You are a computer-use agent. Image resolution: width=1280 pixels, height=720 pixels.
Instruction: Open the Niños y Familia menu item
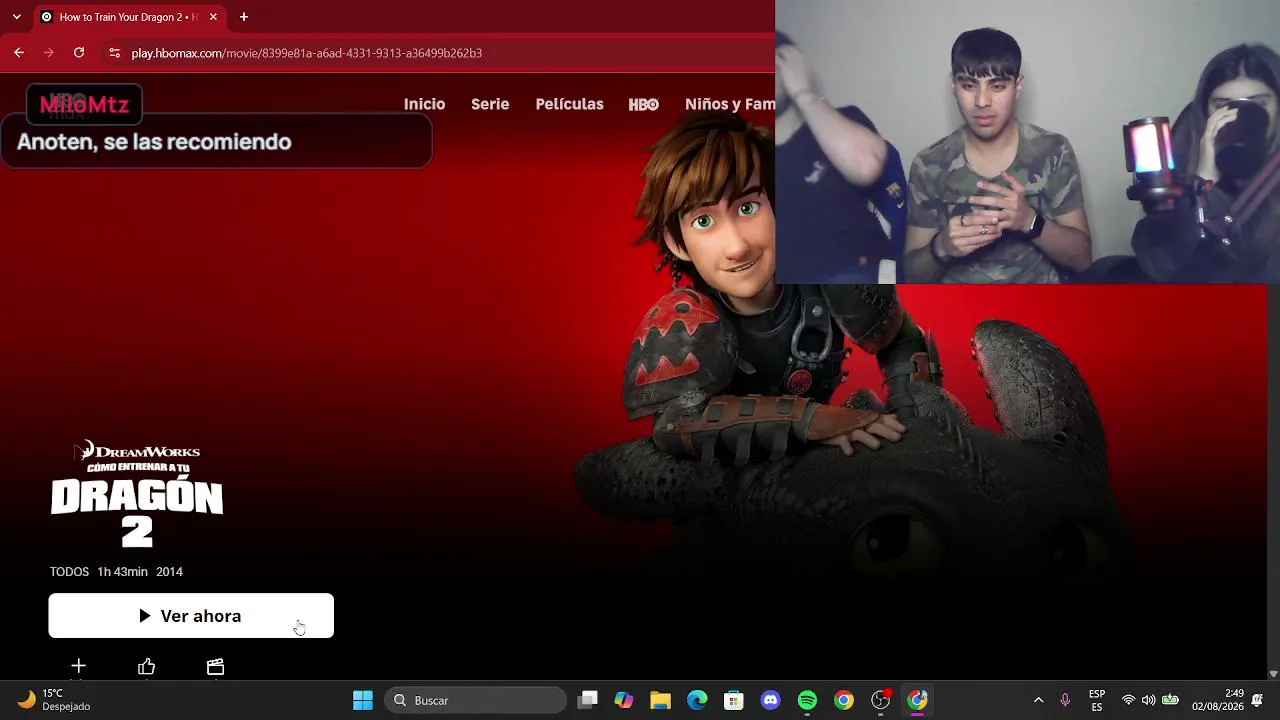(730, 104)
